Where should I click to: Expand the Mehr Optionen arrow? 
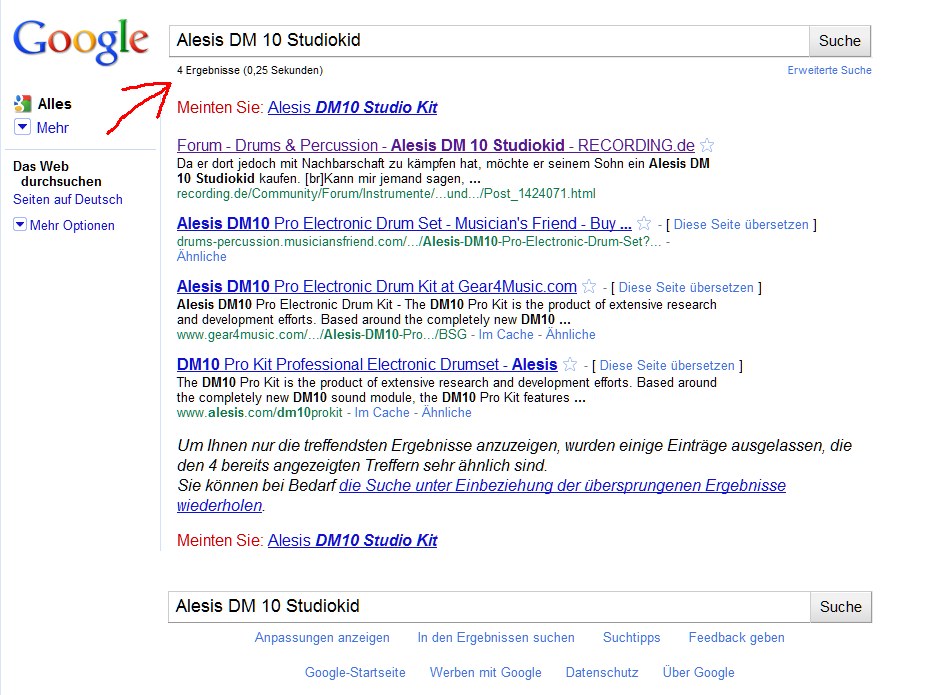pos(20,225)
